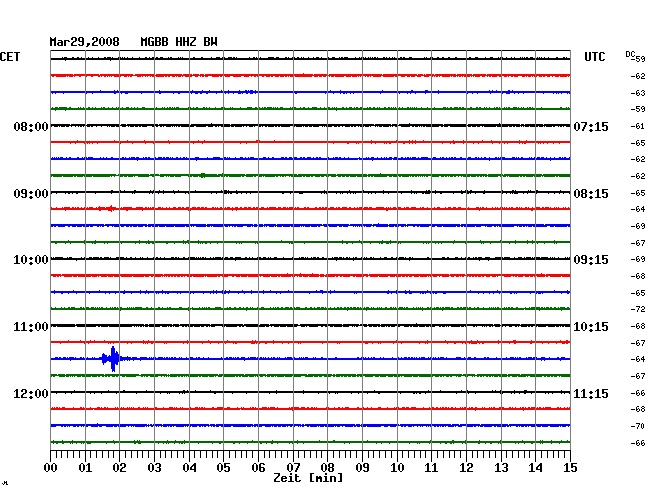Click the 09:00 CET time label

(x=31, y=194)
